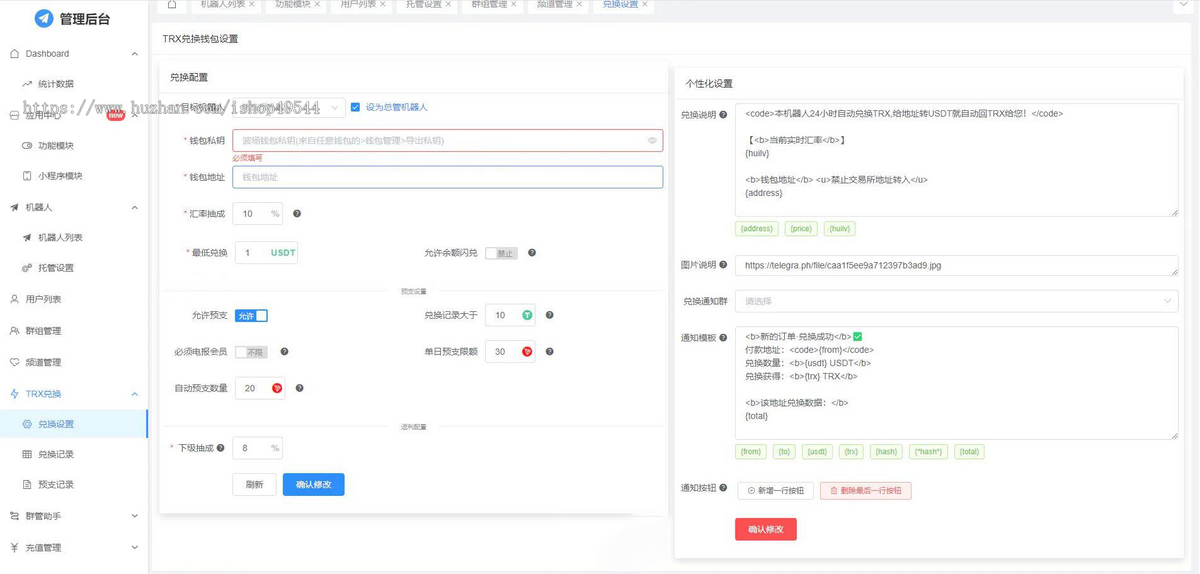Click the help icon next to 图片说明
This screenshot has height=574, width=1200.
click(x=723, y=265)
